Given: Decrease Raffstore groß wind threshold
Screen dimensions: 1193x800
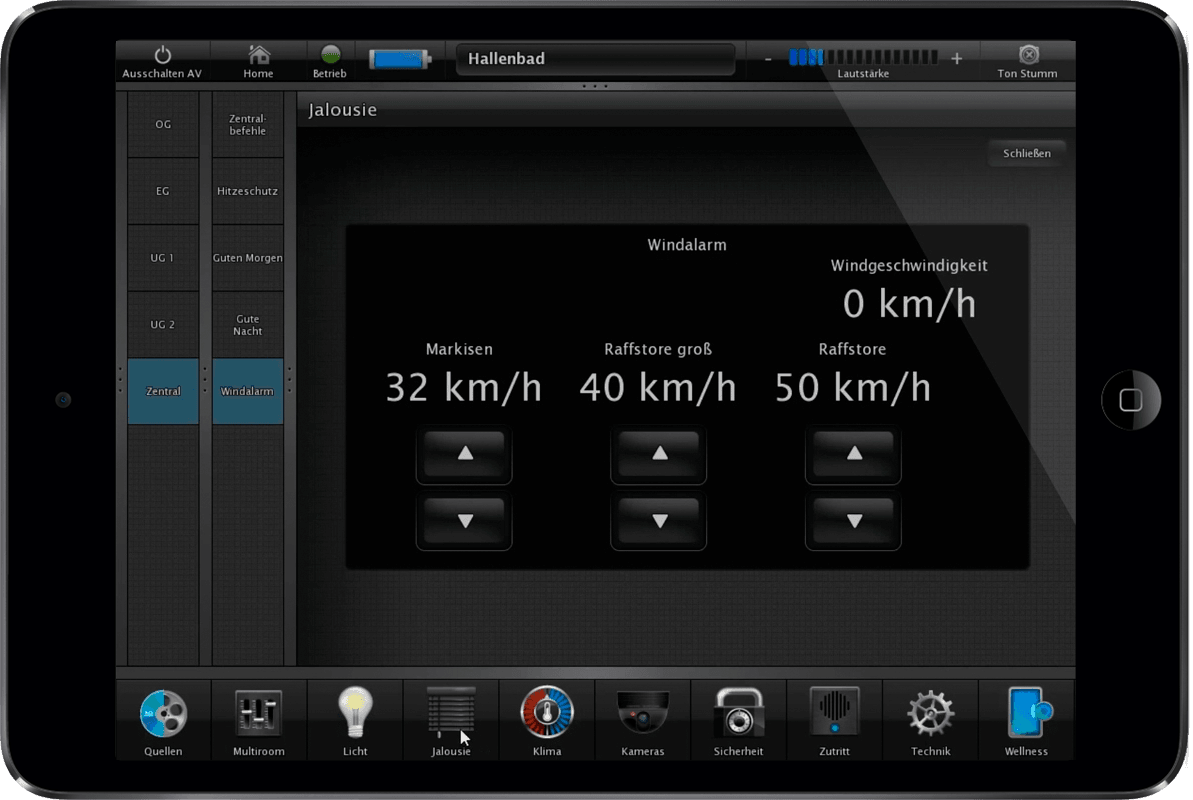Looking at the screenshot, I should tap(659, 521).
